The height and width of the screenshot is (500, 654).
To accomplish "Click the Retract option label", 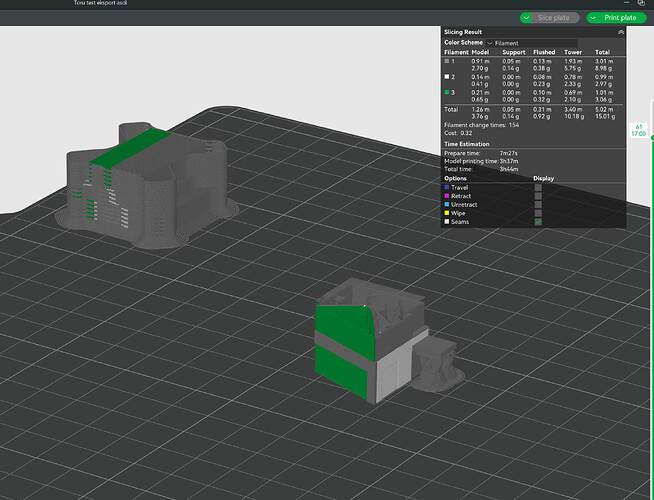I will click(461, 196).
